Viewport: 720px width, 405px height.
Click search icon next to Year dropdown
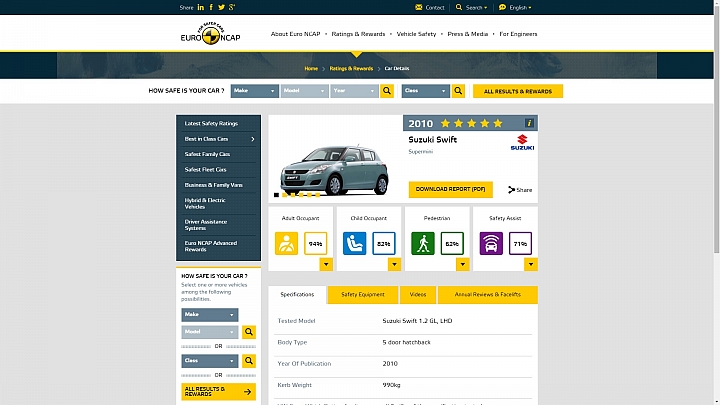point(387,91)
